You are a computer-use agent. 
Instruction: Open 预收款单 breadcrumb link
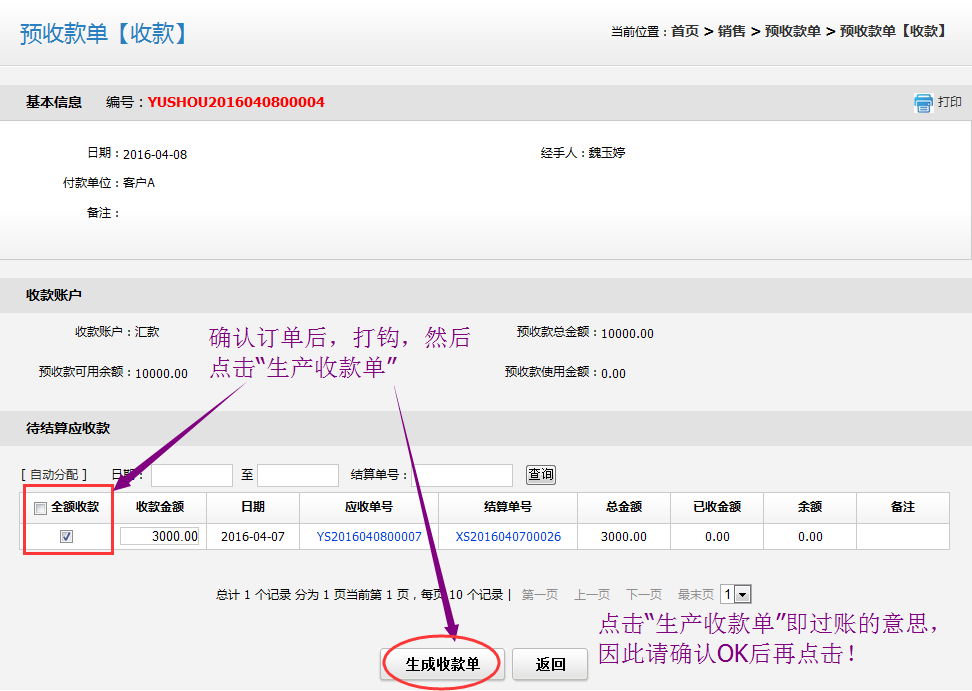click(x=793, y=31)
